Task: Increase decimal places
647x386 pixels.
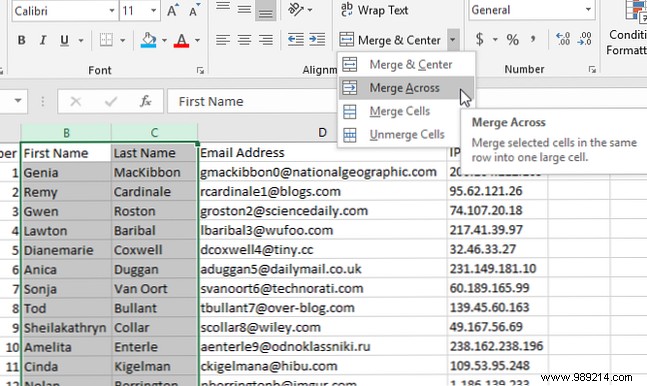Action: pos(563,40)
